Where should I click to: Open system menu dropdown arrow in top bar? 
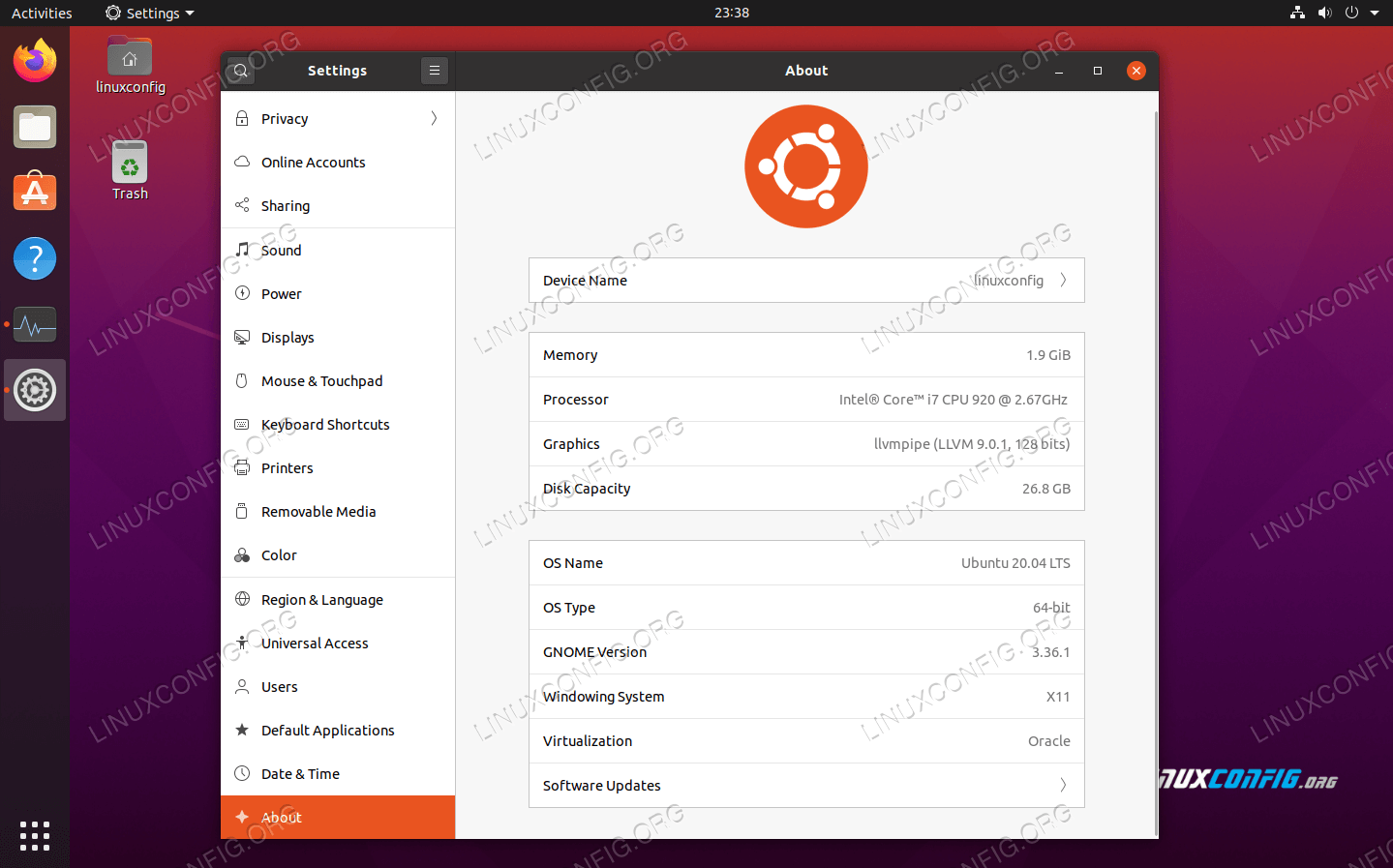[1375, 13]
